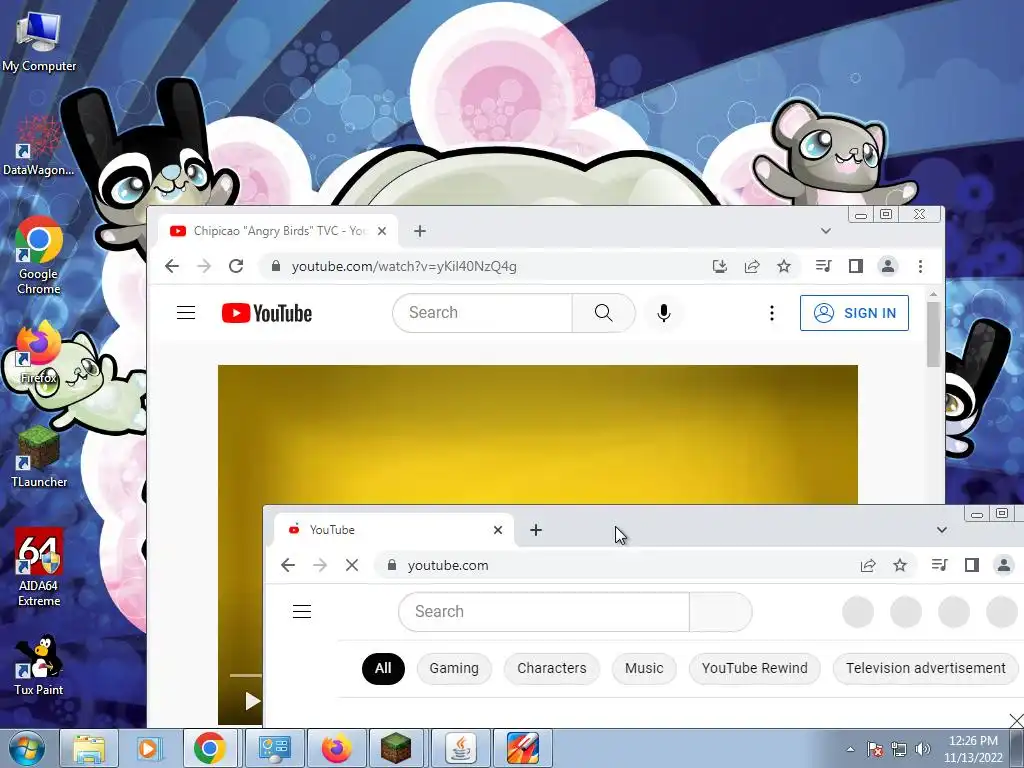Open profile icon in back Chrome window
This screenshot has width=1024, height=768.
[x=888, y=266]
